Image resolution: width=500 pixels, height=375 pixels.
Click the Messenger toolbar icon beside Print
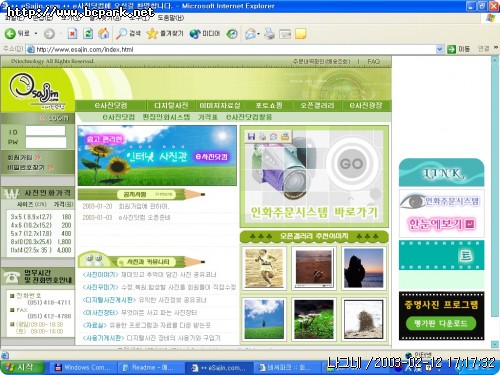tap(285, 34)
